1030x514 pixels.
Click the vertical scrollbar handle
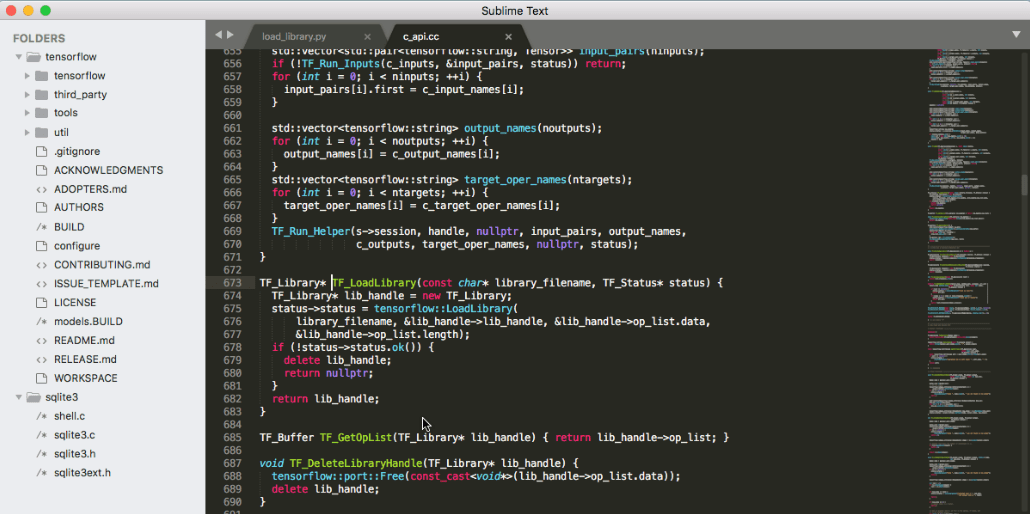pyautogui.click(x=1024, y=185)
